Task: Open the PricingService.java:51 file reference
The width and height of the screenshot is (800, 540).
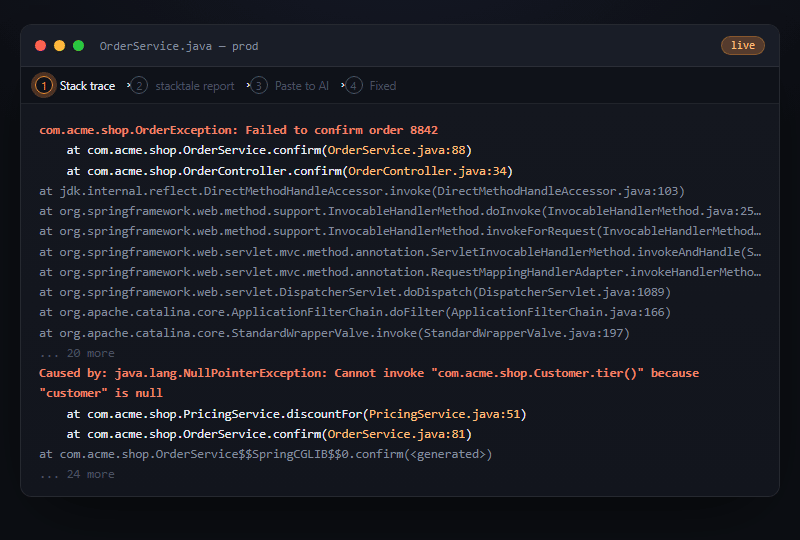Action: click(x=444, y=414)
